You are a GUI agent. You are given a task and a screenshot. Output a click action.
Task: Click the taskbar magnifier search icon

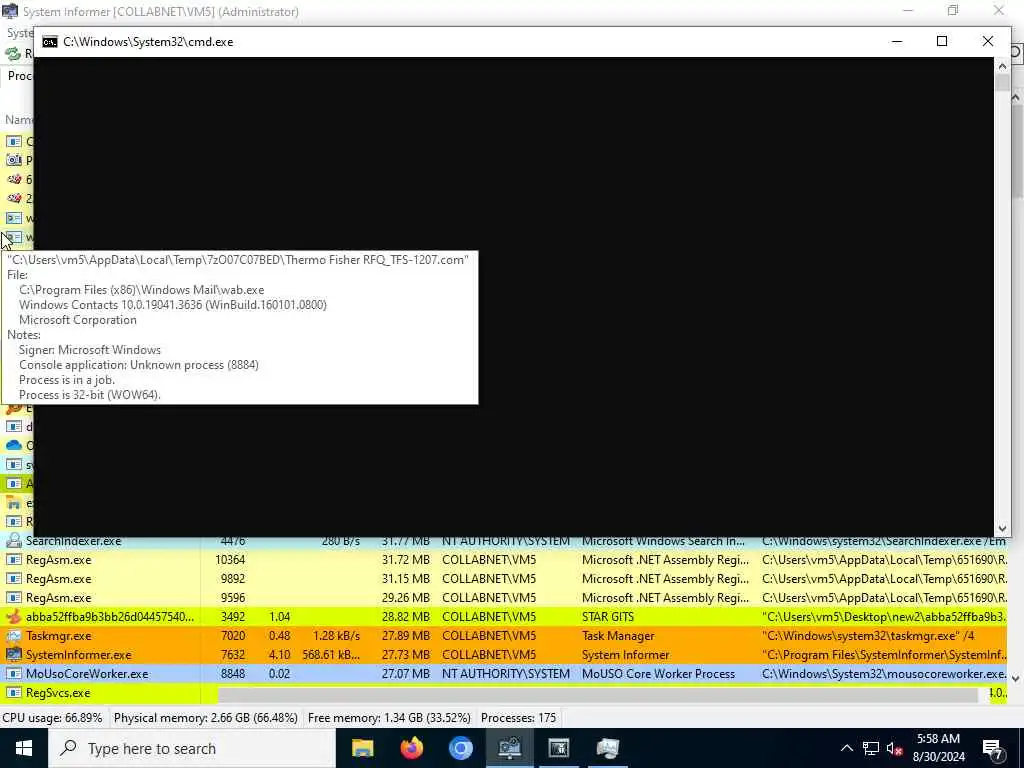[68, 748]
